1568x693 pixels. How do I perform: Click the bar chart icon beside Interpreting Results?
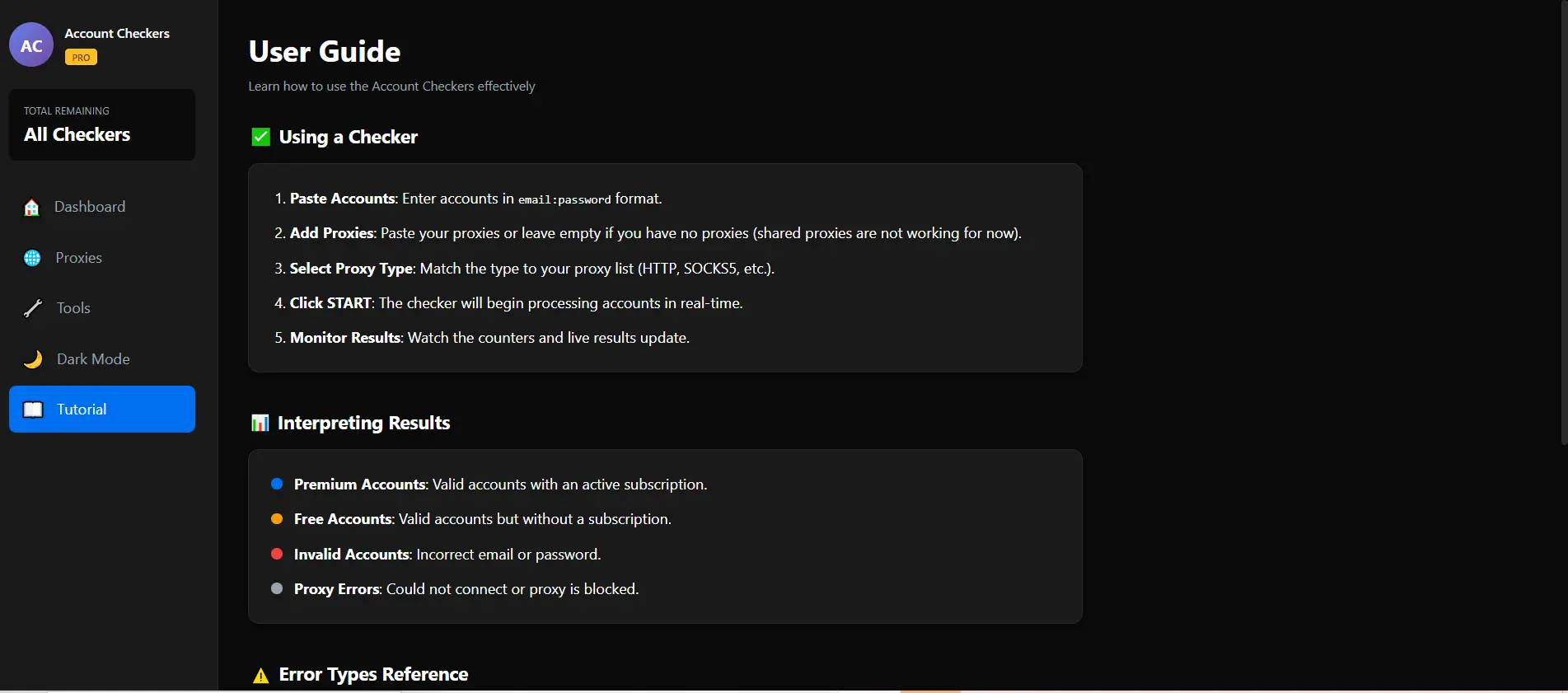click(260, 423)
